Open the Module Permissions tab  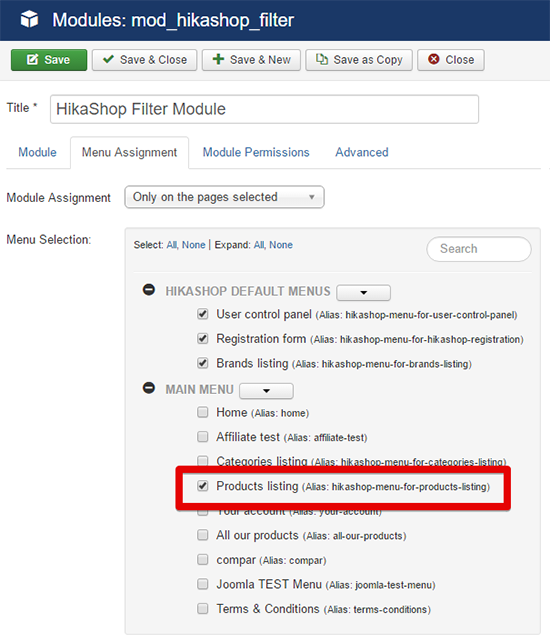[x=256, y=152]
